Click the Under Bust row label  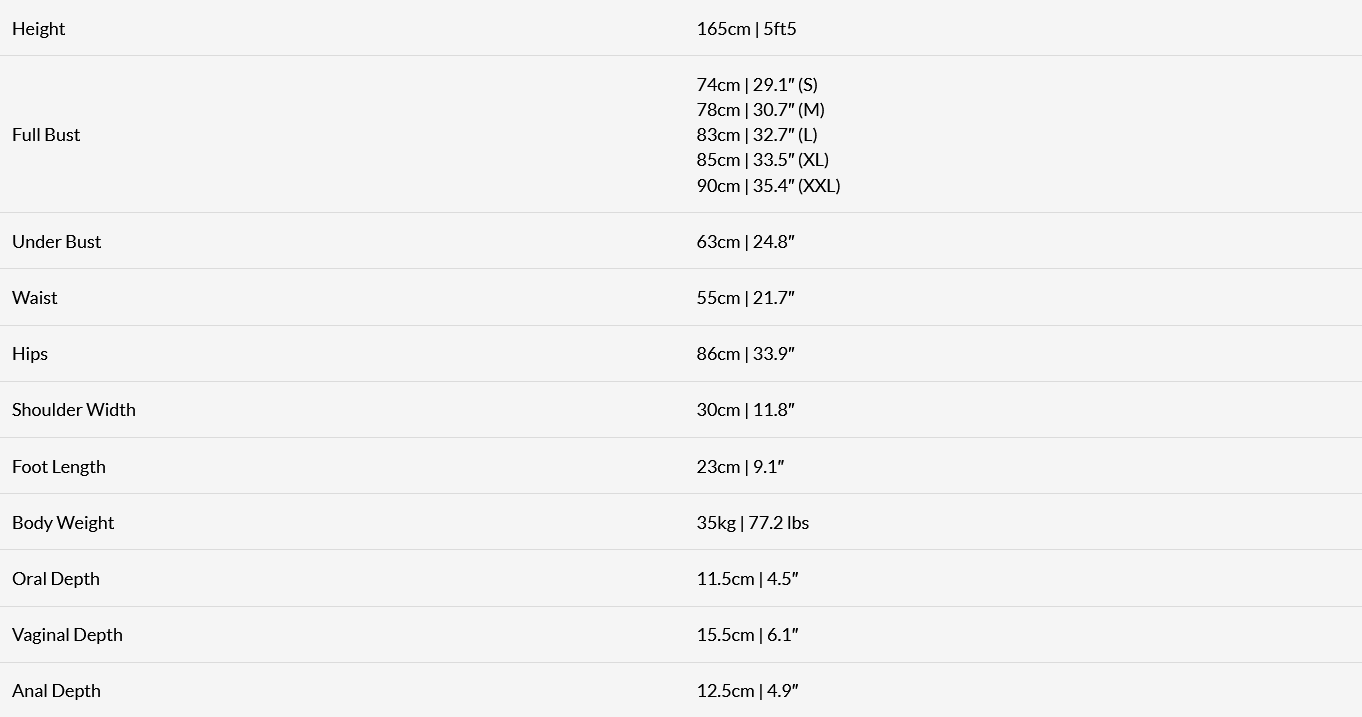coord(56,242)
